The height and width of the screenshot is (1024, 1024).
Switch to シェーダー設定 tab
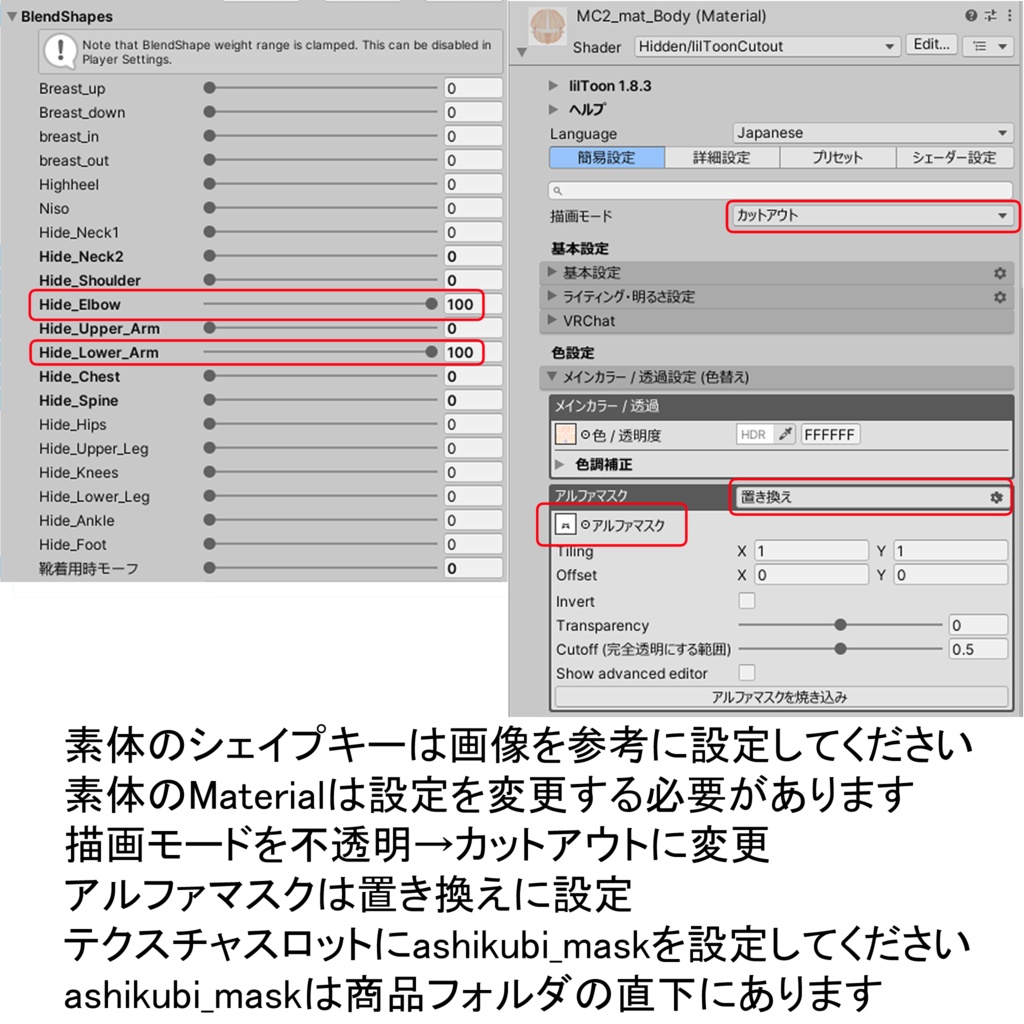954,157
